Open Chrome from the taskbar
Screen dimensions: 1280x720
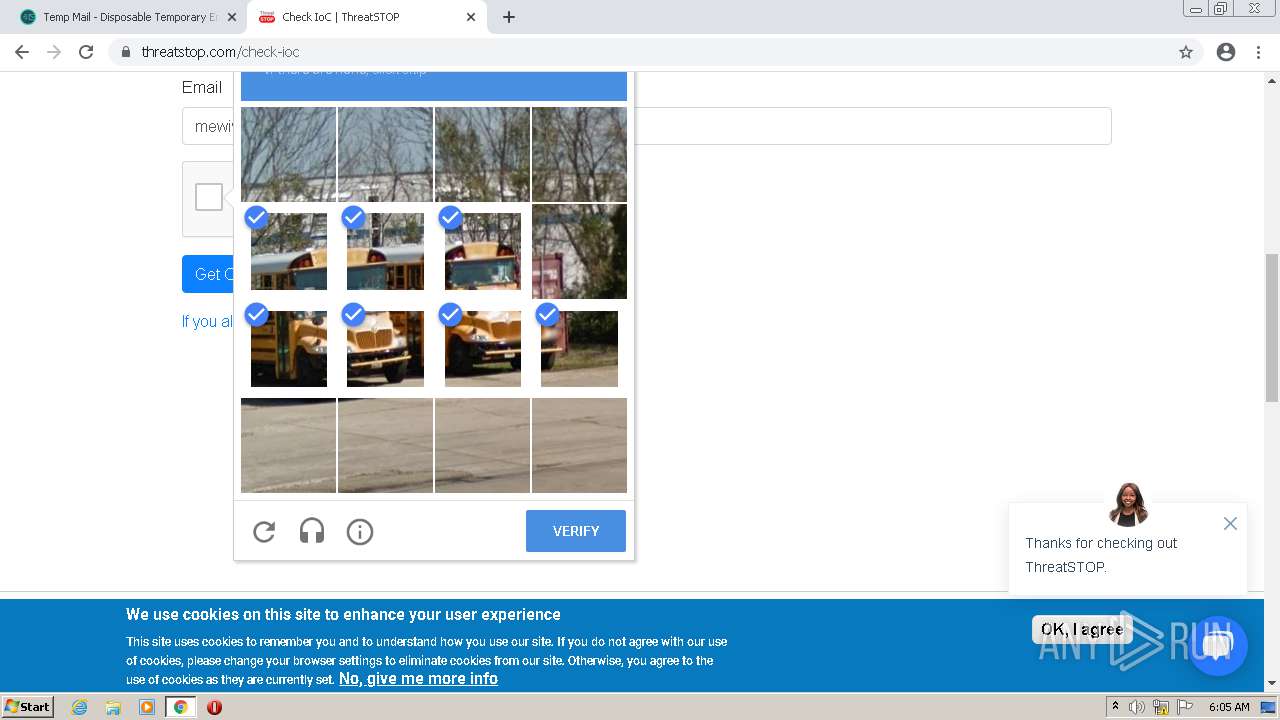pyautogui.click(x=180, y=707)
